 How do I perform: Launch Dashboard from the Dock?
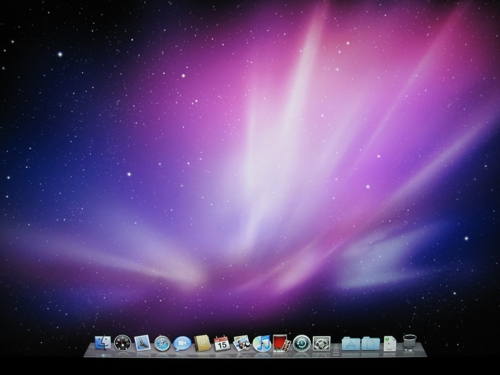[x=123, y=343]
